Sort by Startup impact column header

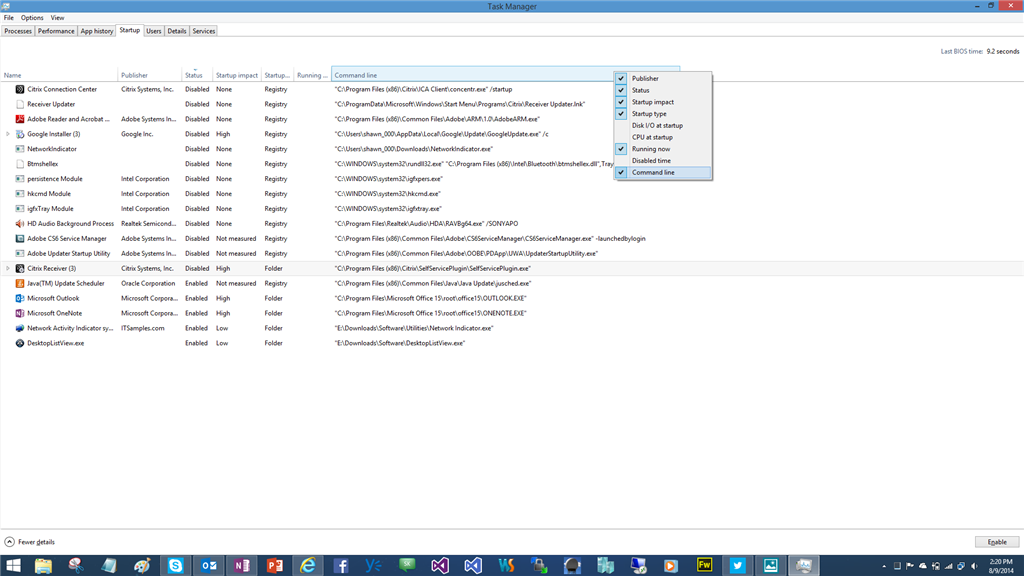237,75
